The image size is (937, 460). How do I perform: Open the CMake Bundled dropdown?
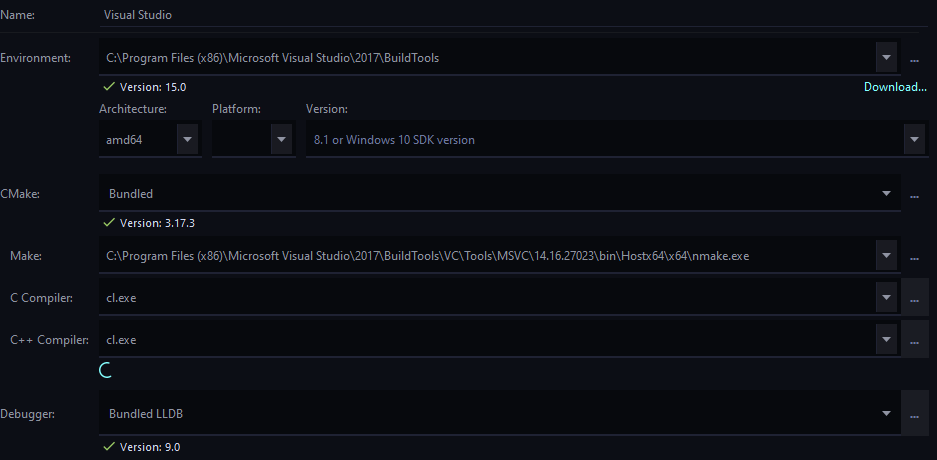coord(886,194)
